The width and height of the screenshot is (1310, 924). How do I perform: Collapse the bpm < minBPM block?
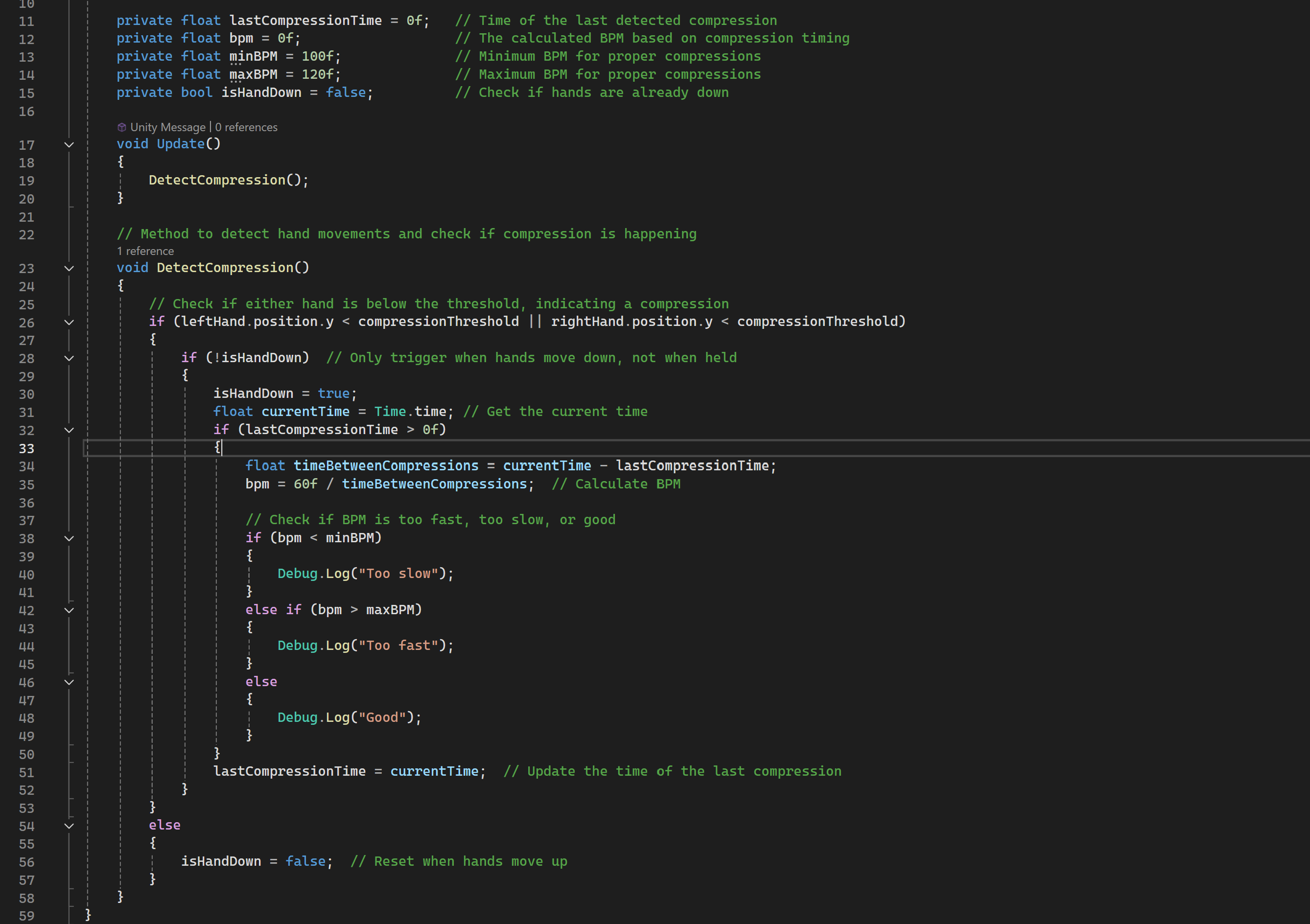[x=69, y=538]
